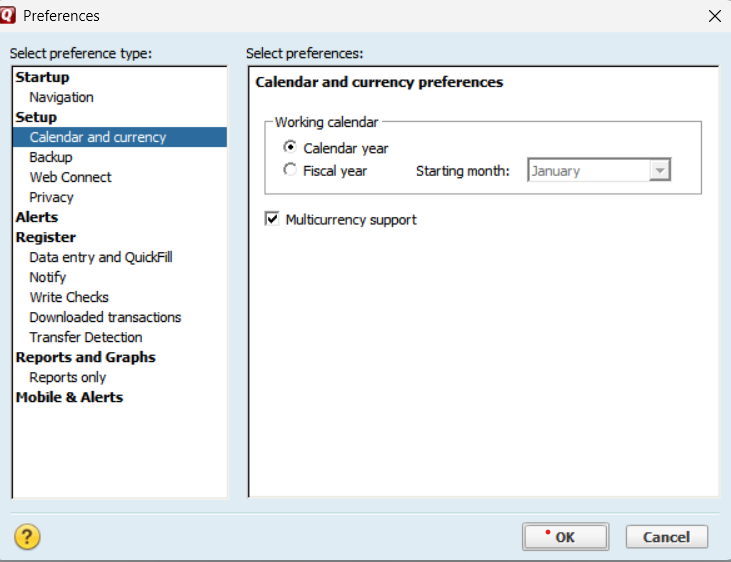
Task: Open Data entry and QuickFill preferences
Action: [x=101, y=257]
